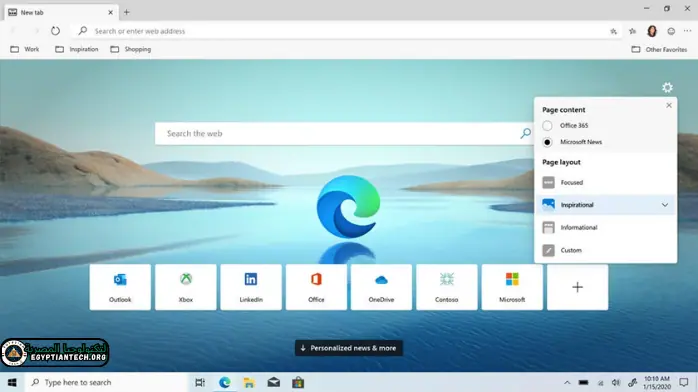Open the user profile avatar
698x392 pixels.
point(652,31)
